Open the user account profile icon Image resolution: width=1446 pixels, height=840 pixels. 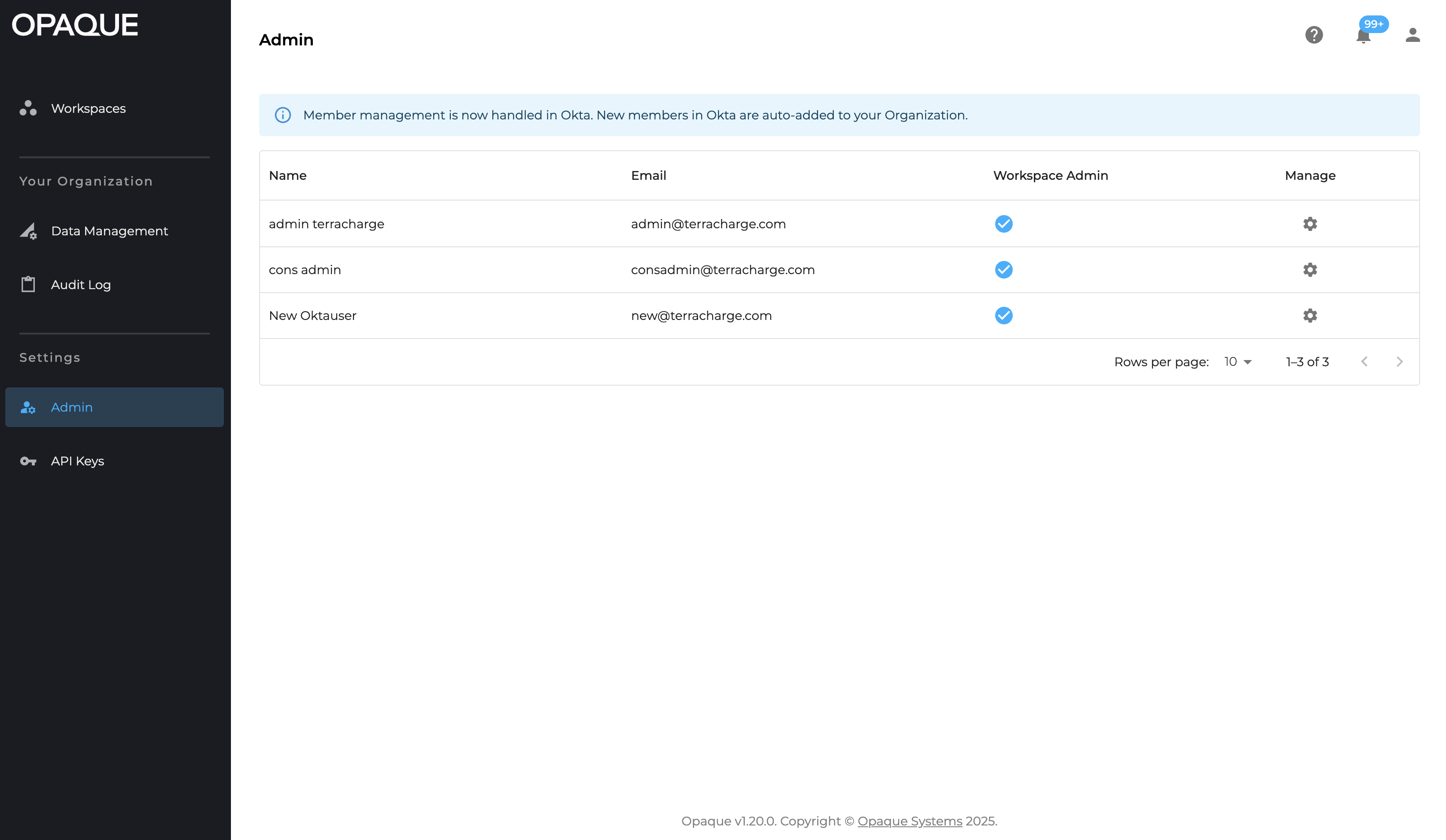click(1412, 35)
